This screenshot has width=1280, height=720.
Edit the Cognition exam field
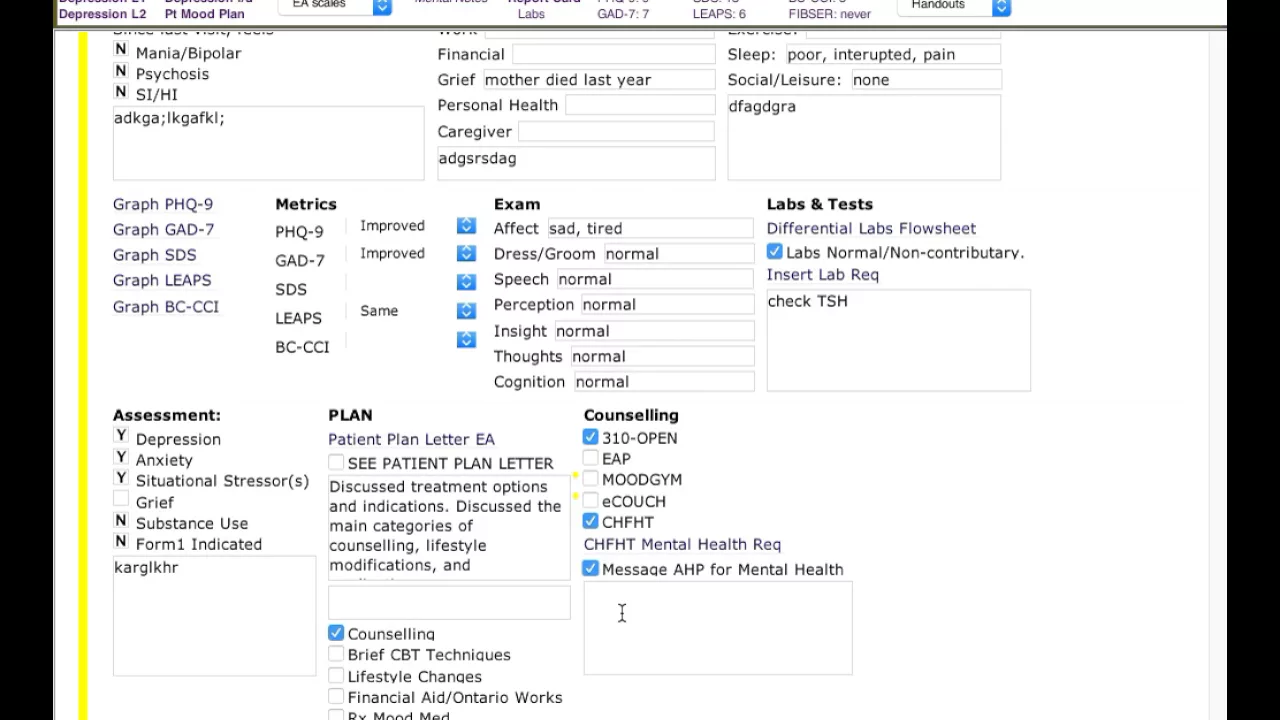pyautogui.click(x=664, y=382)
